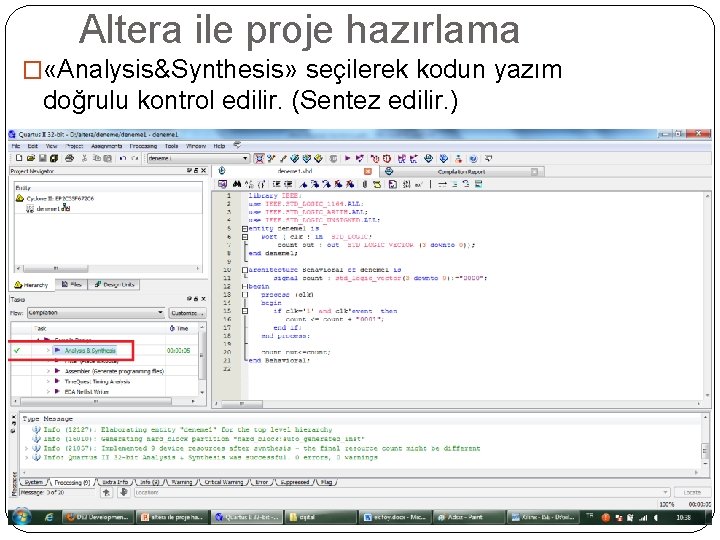This screenshot has height=540, width=720.
Task: Expand the EDA Netlist Writer task
Action: point(48,392)
